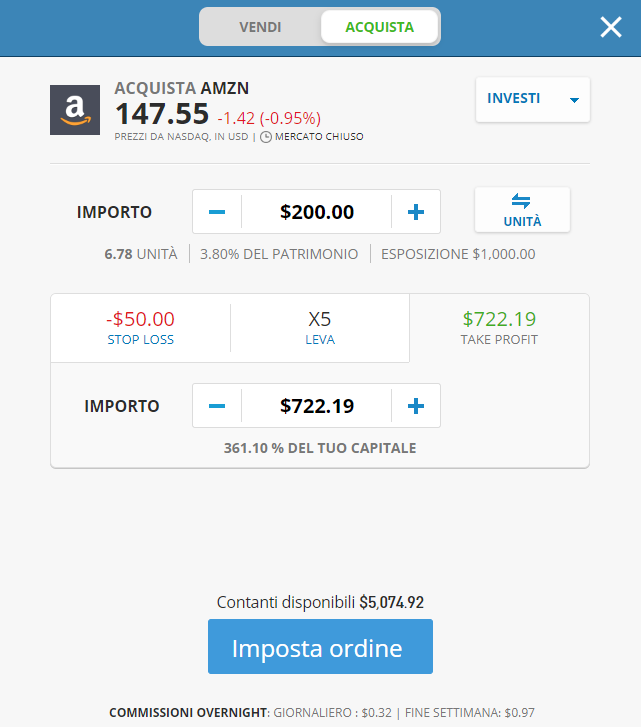Close the order dialog with the X icon

pyautogui.click(x=611, y=27)
